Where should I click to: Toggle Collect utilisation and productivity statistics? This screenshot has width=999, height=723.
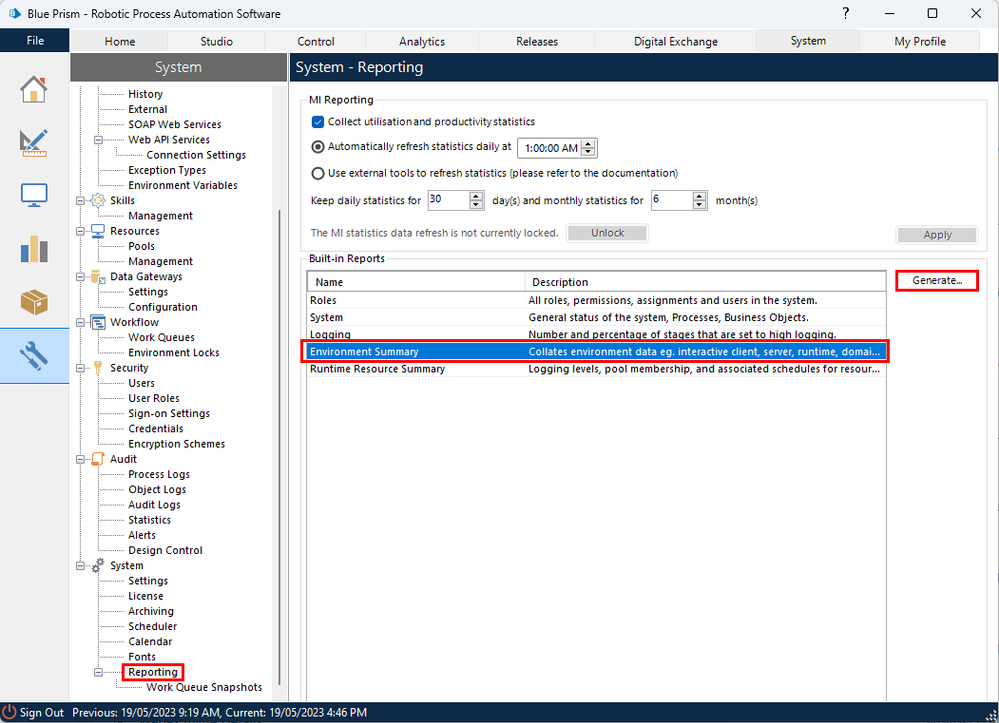pos(317,122)
